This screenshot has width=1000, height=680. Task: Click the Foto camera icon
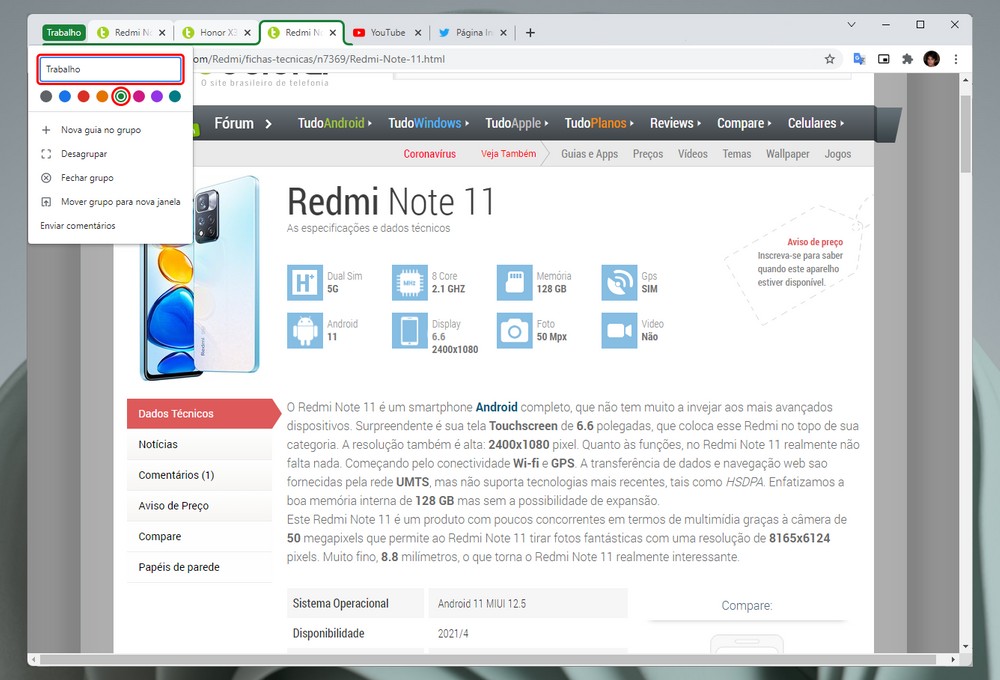(x=515, y=330)
